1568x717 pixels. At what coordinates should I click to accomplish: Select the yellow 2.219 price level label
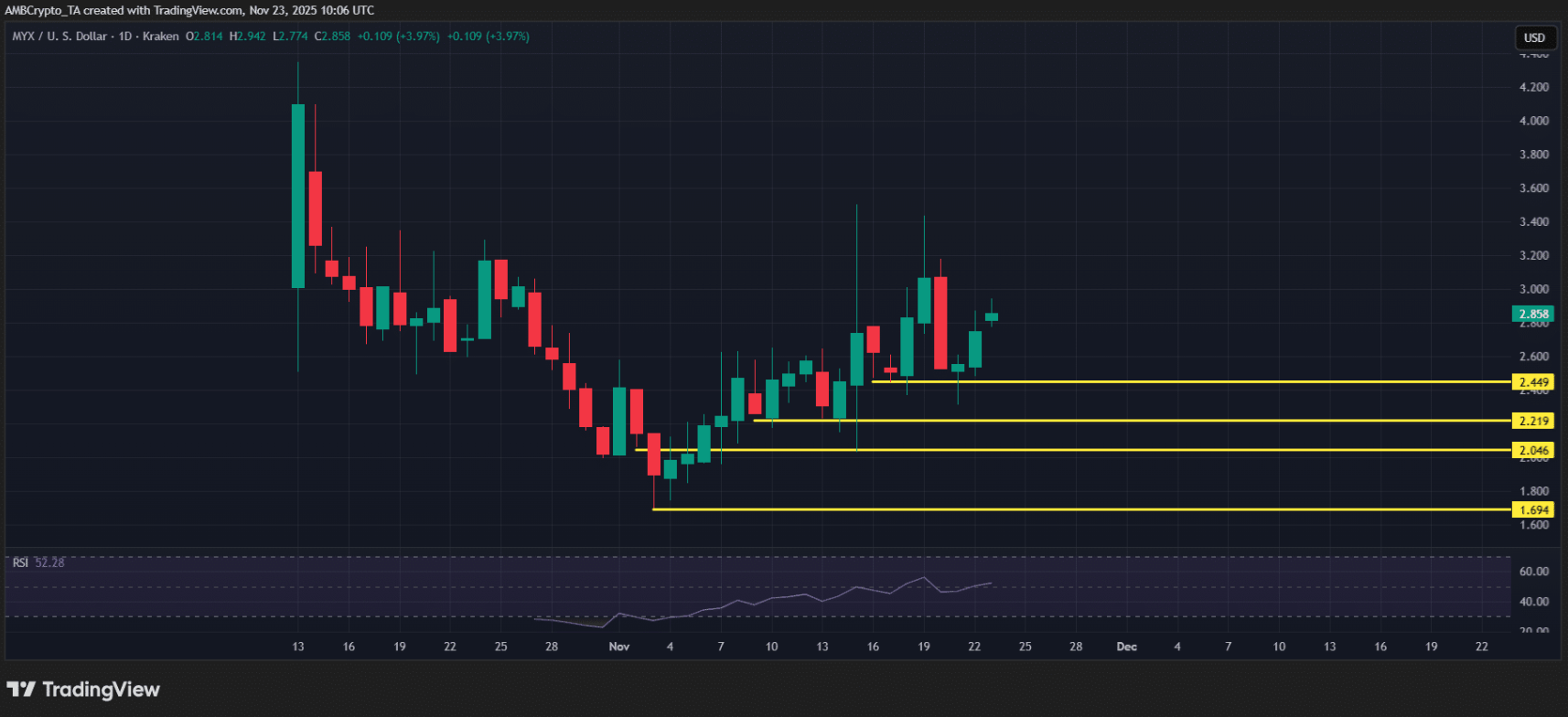click(x=1533, y=421)
